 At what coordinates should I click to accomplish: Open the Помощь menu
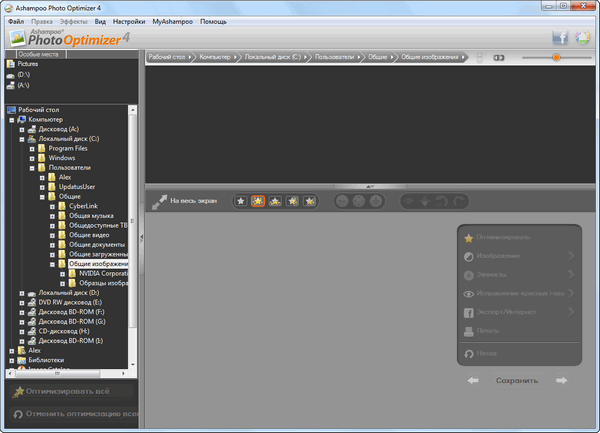[x=213, y=22]
